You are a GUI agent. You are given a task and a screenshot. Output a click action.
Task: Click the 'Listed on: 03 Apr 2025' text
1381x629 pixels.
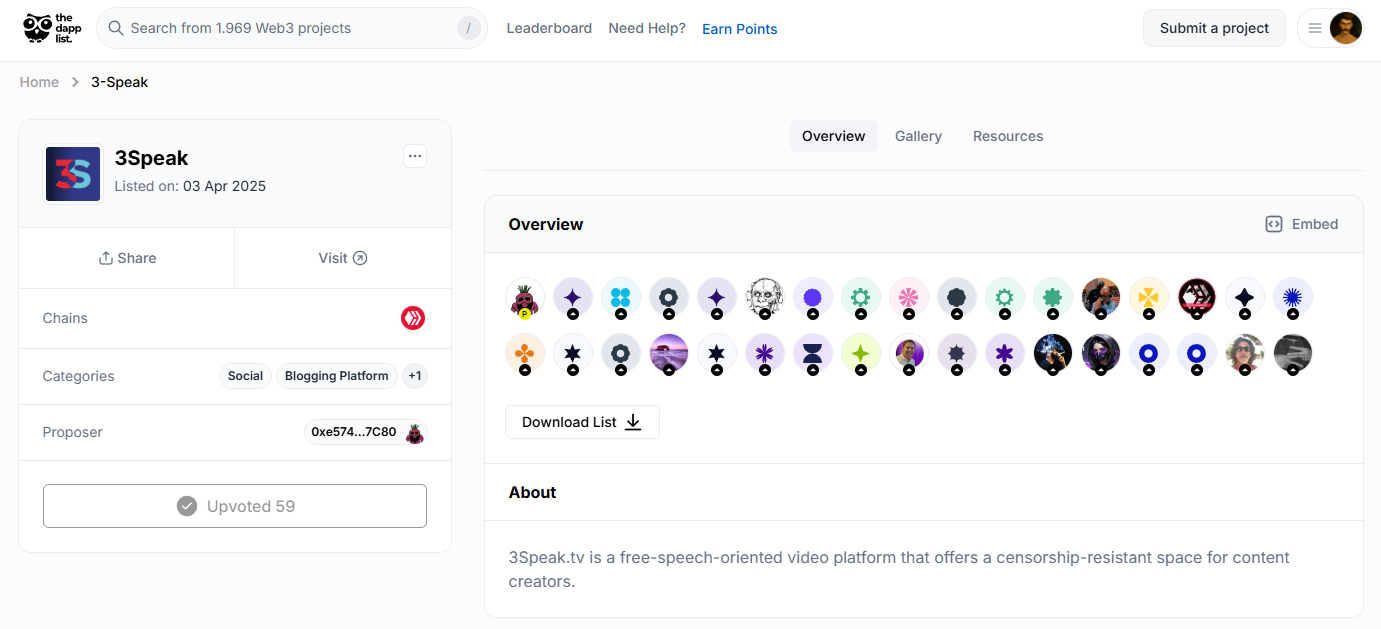pyautogui.click(x=190, y=186)
